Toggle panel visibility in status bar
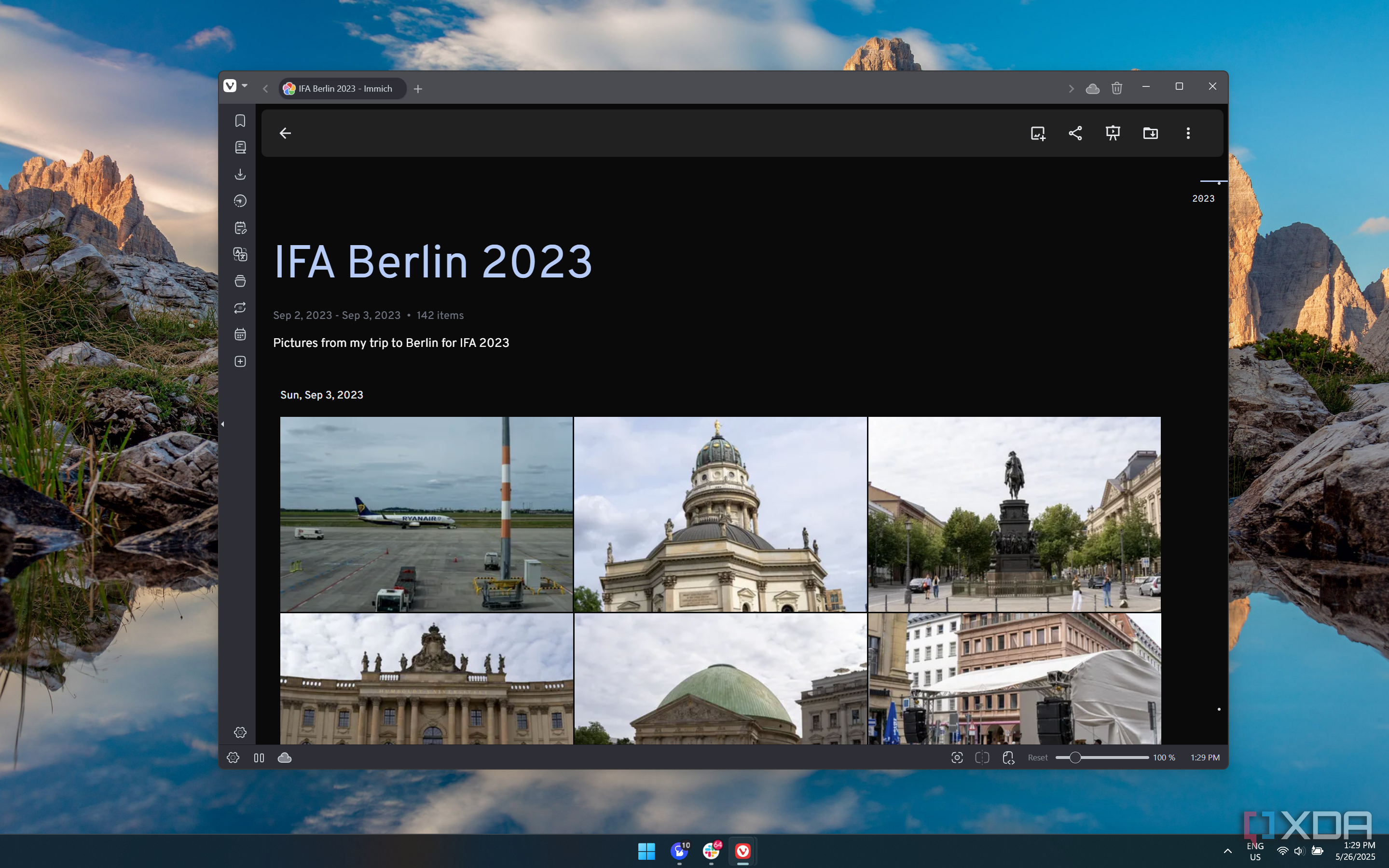 (259, 757)
